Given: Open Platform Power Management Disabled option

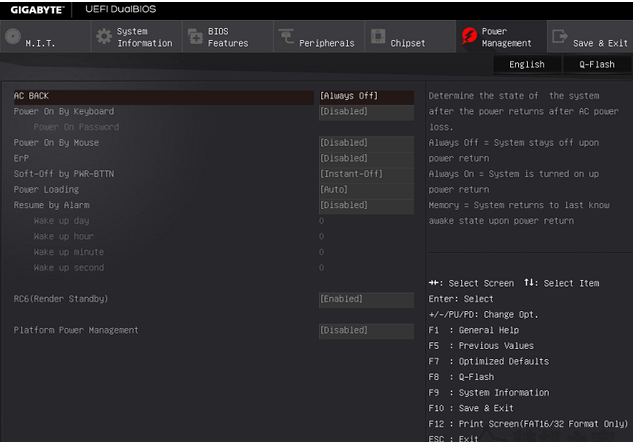Looking at the screenshot, I should click(366, 331).
